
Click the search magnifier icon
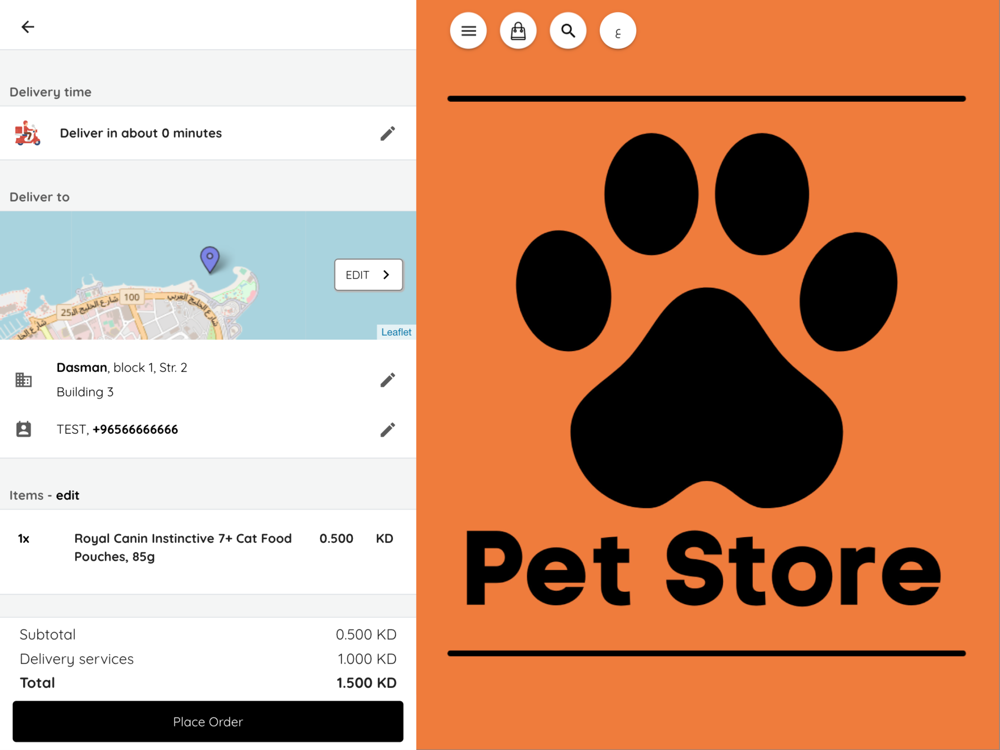click(x=568, y=31)
